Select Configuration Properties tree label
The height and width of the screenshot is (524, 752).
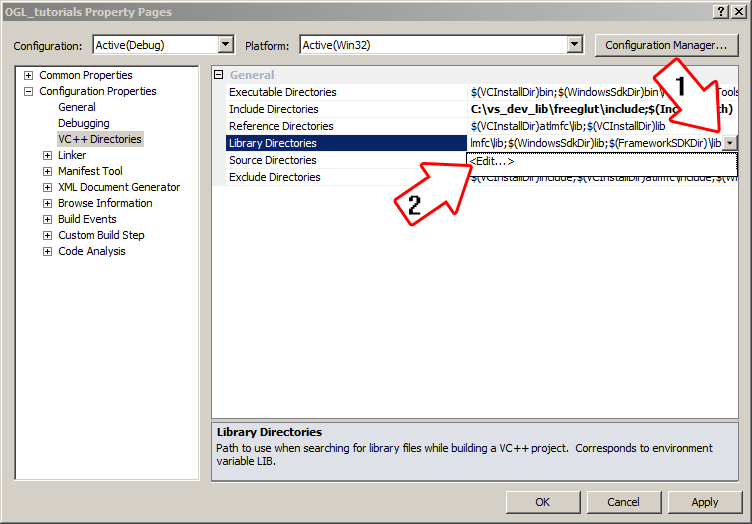tap(98, 91)
